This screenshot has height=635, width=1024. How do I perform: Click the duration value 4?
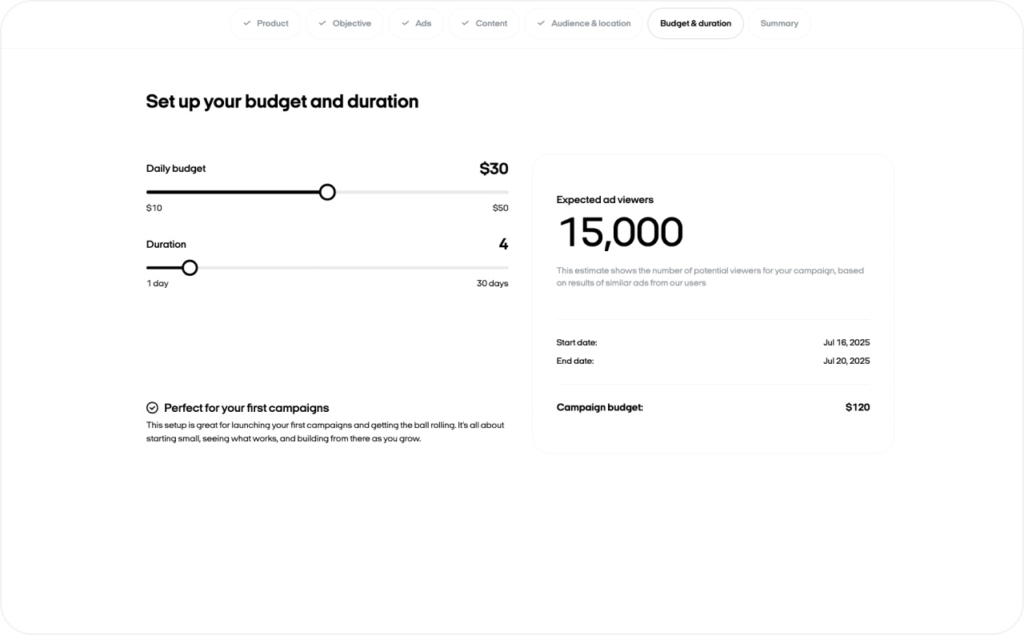point(503,244)
